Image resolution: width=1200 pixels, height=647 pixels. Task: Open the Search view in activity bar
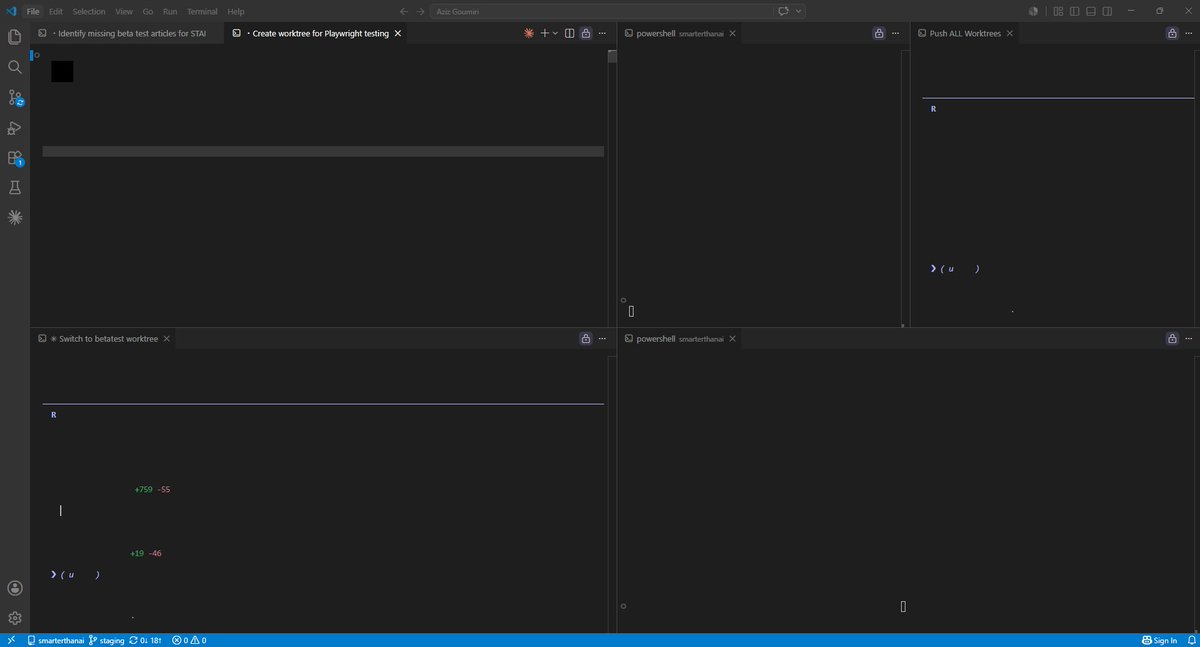(x=15, y=67)
